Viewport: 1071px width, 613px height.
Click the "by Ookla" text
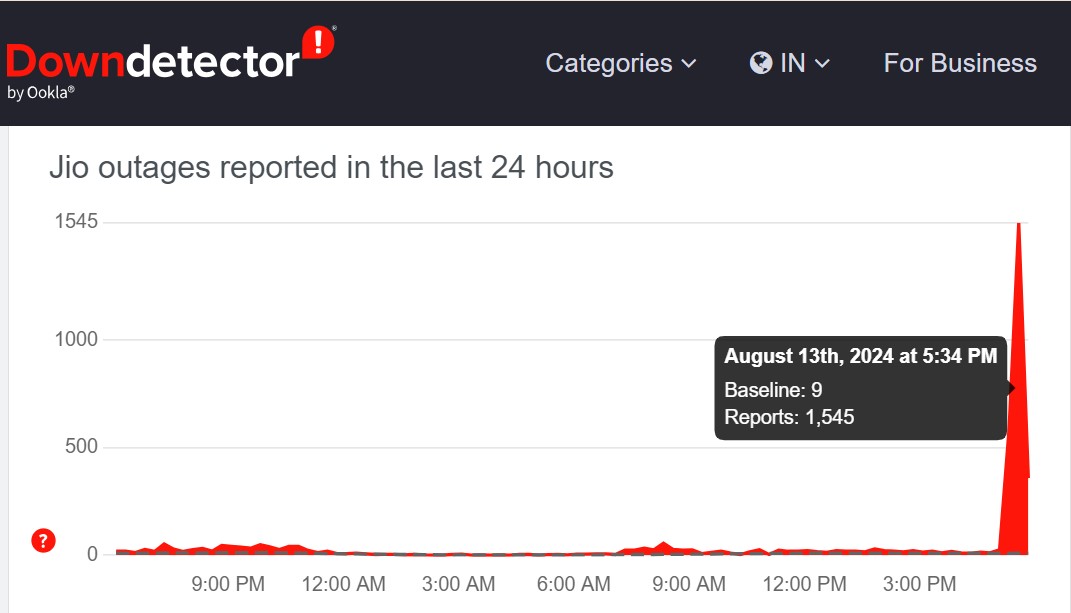pos(41,93)
